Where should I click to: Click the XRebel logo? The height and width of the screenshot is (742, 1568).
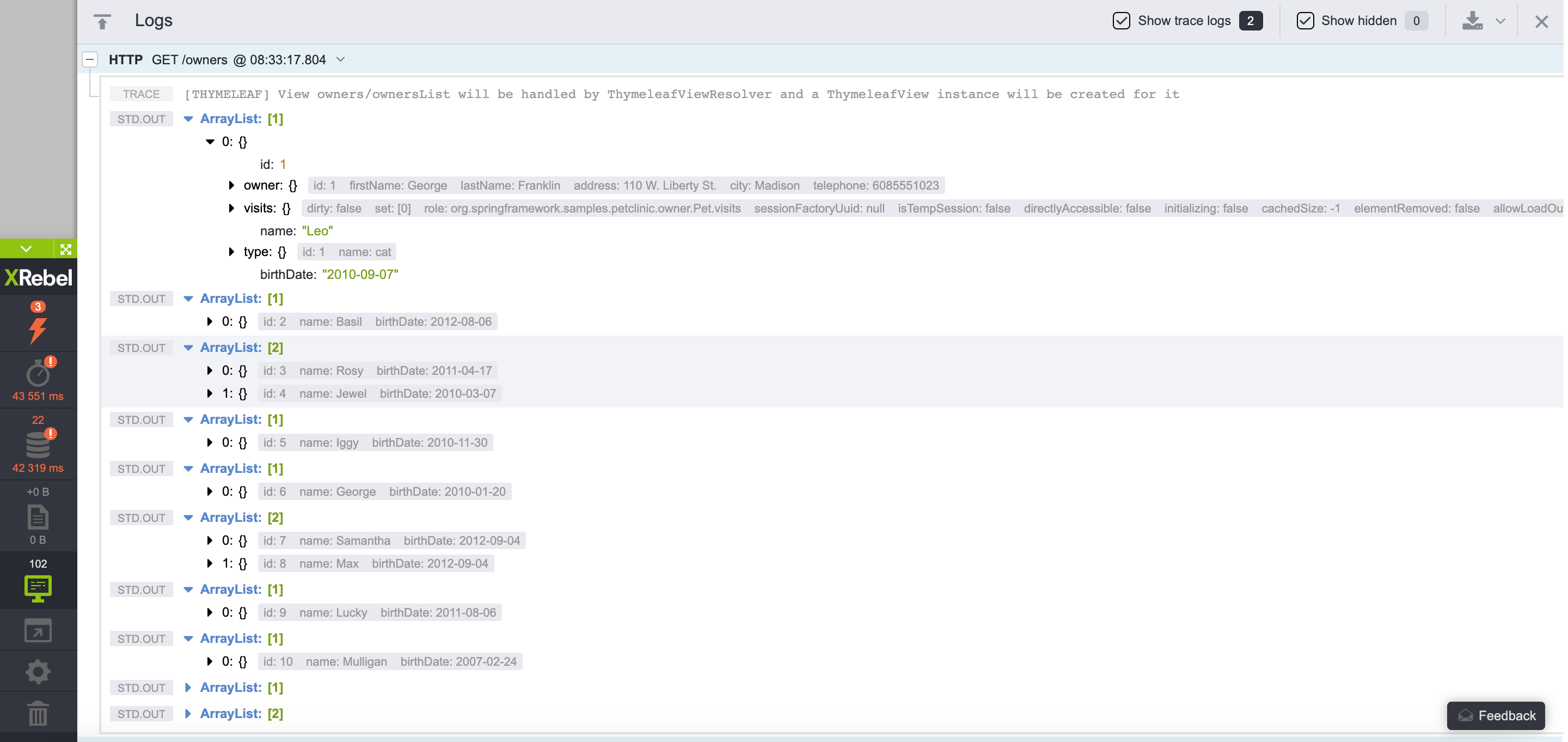38,278
